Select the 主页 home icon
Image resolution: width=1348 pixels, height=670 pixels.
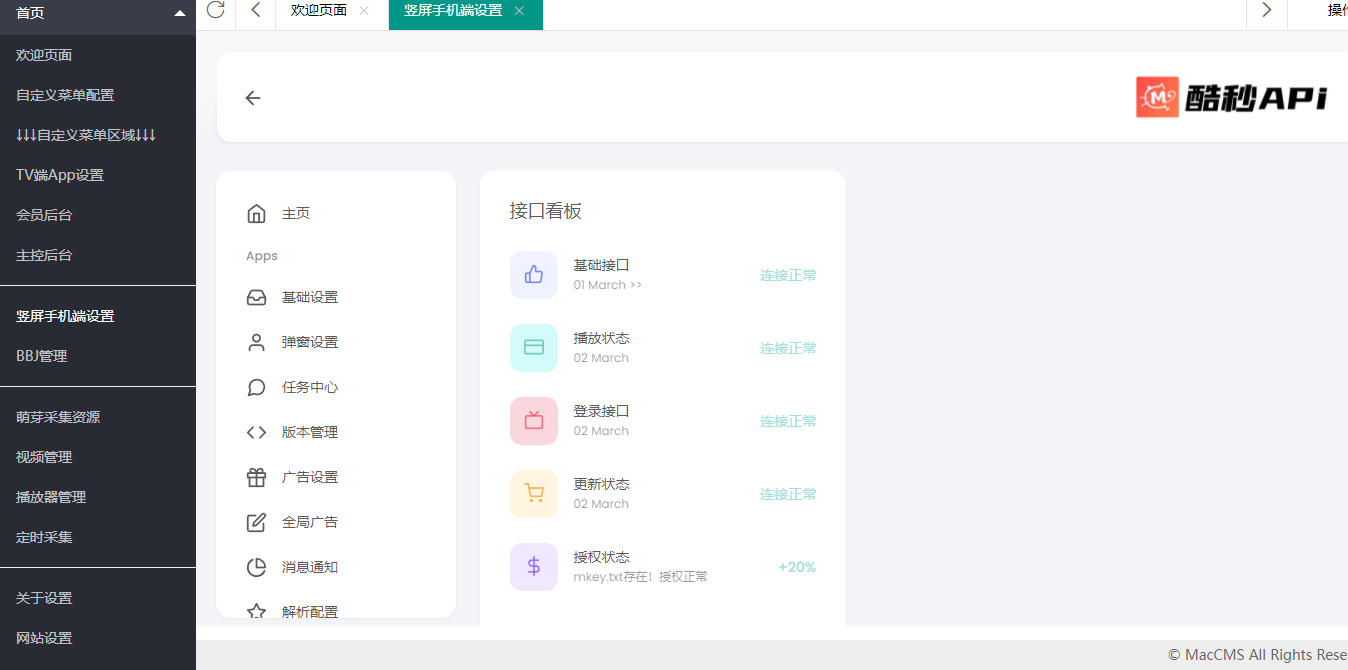coord(255,212)
